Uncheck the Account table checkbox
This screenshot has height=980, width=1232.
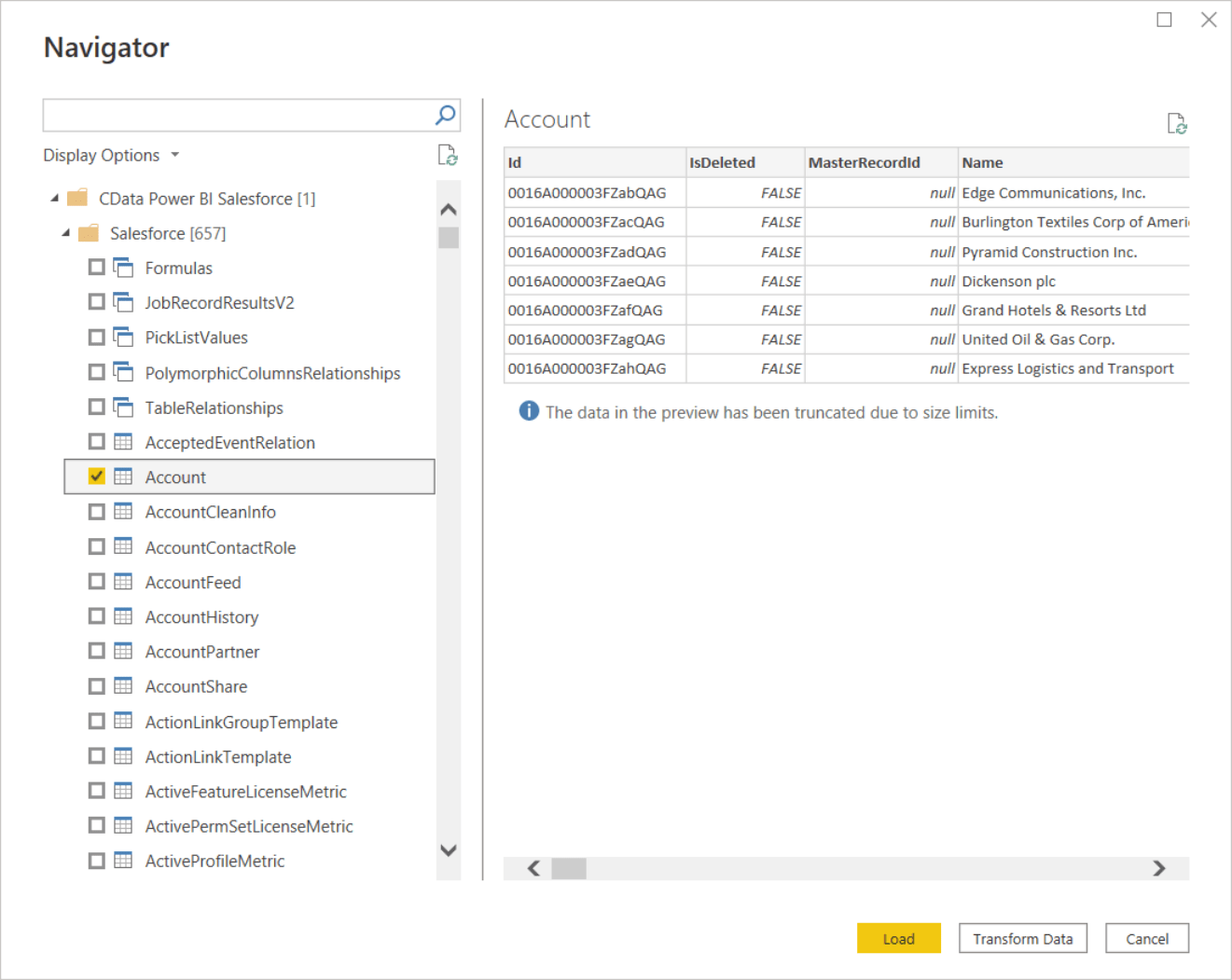tap(96, 476)
